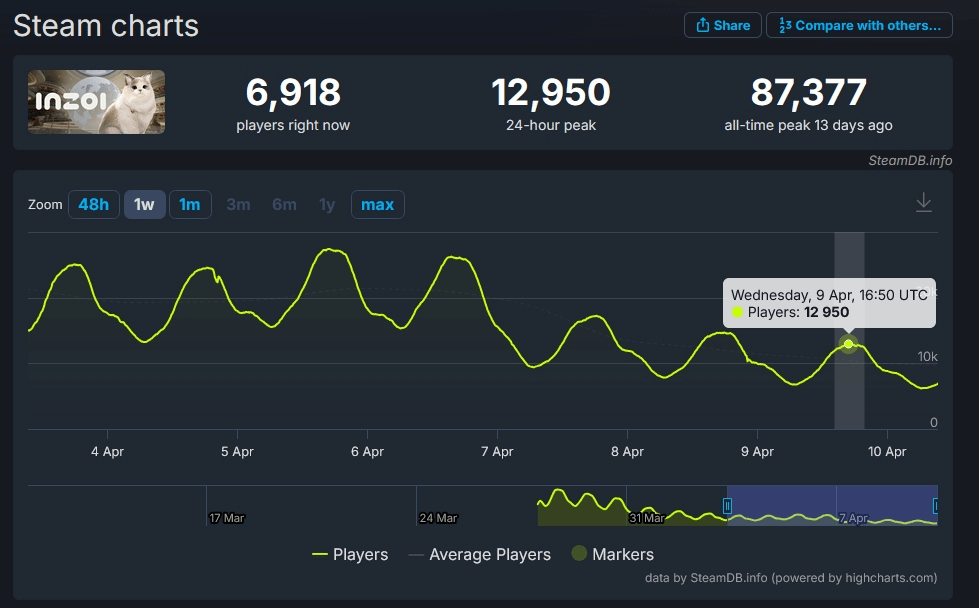
Task: Click the left navigator range handle
Action: (727, 506)
